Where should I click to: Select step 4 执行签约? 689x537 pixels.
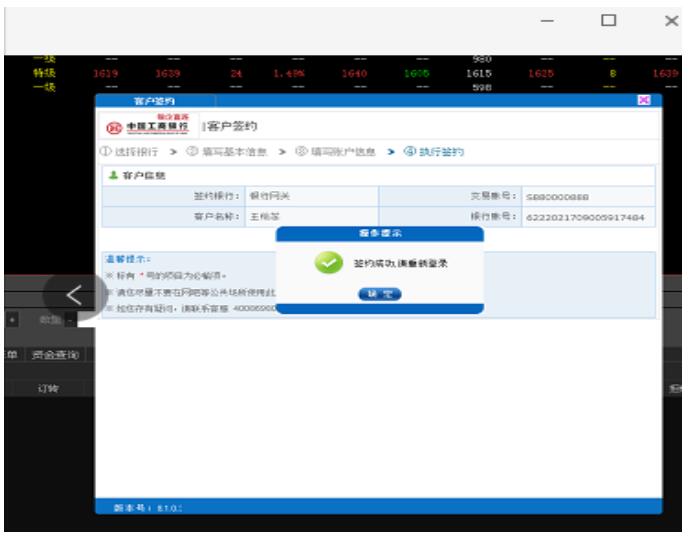434,152
